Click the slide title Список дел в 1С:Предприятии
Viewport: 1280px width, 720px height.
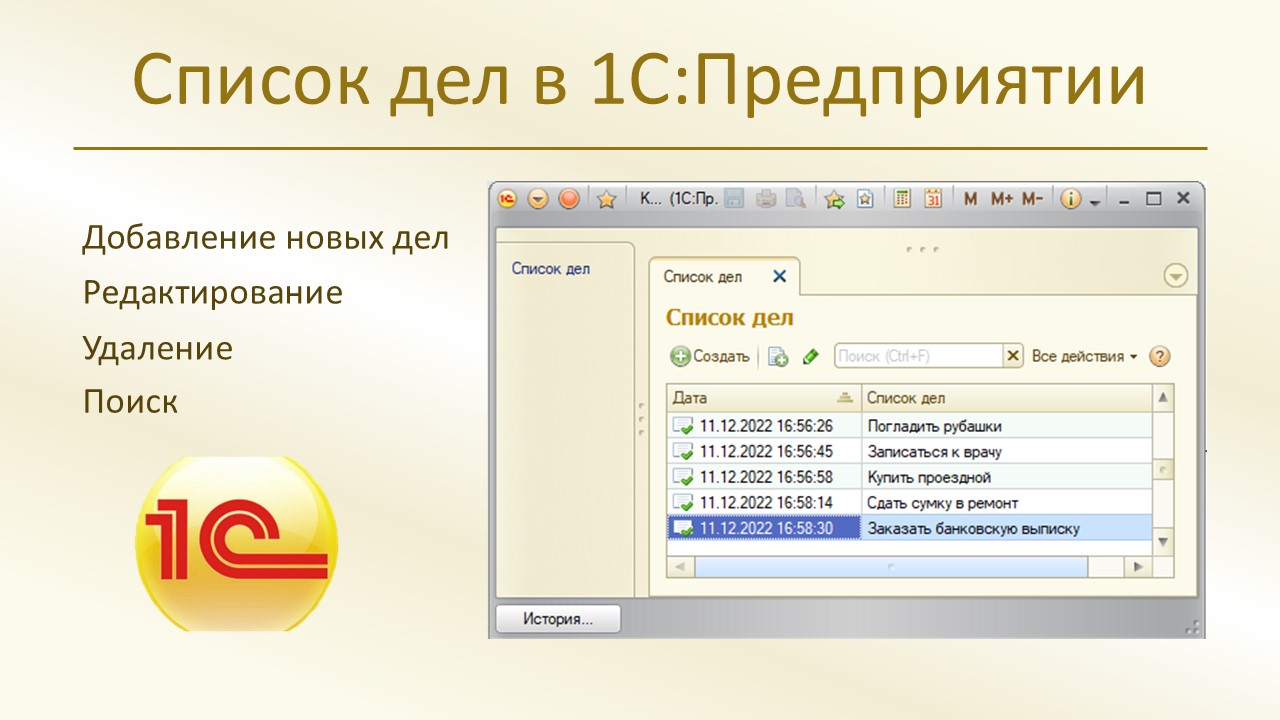640,82
